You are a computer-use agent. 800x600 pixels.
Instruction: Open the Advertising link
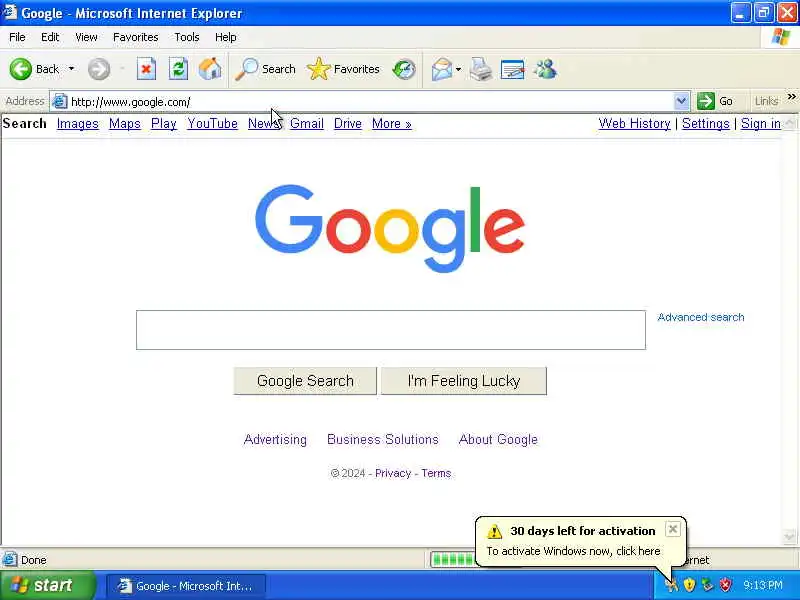click(275, 439)
